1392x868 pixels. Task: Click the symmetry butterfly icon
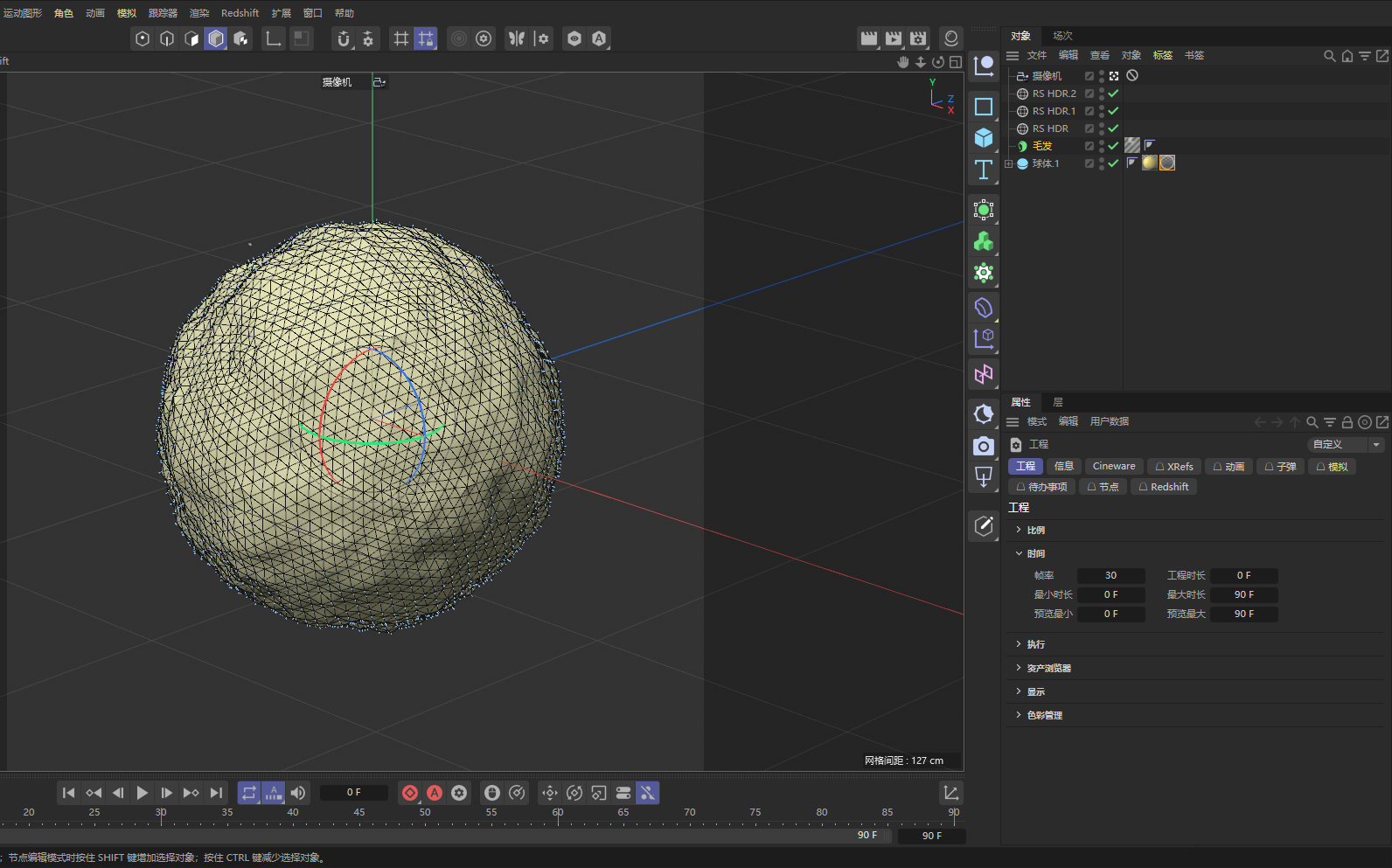(x=517, y=38)
